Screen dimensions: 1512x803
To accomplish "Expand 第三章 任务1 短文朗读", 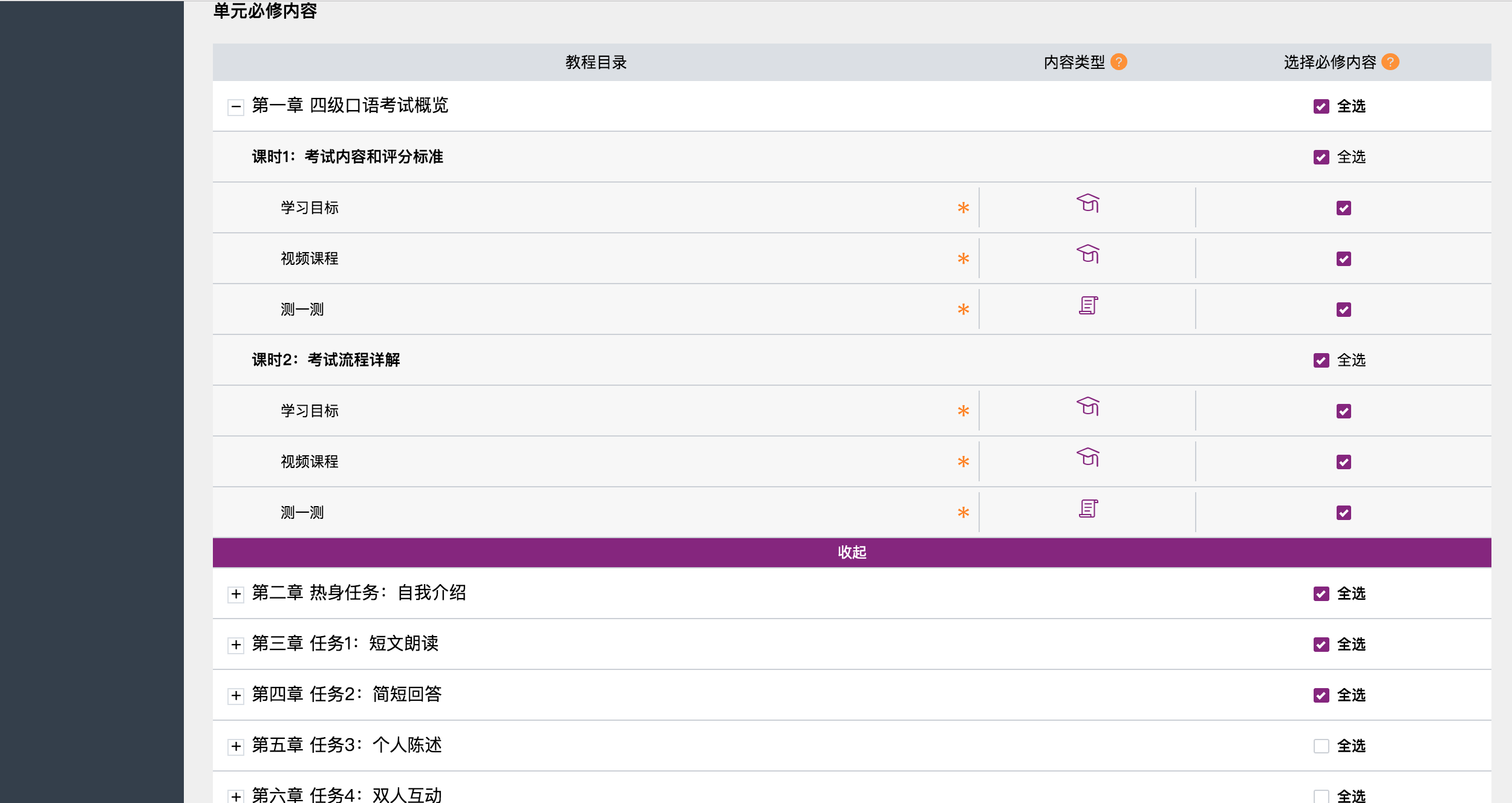I will [x=236, y=645].
